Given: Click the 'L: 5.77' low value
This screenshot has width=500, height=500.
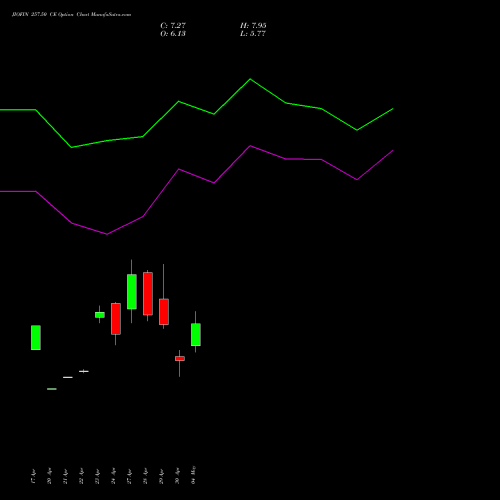Looking at the screenshot, I should [253, 33].
